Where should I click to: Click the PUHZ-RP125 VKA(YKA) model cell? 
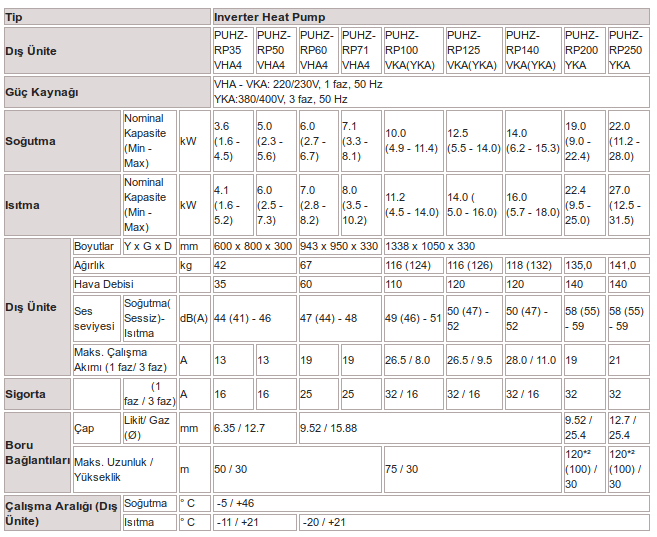tap(474, 50)
